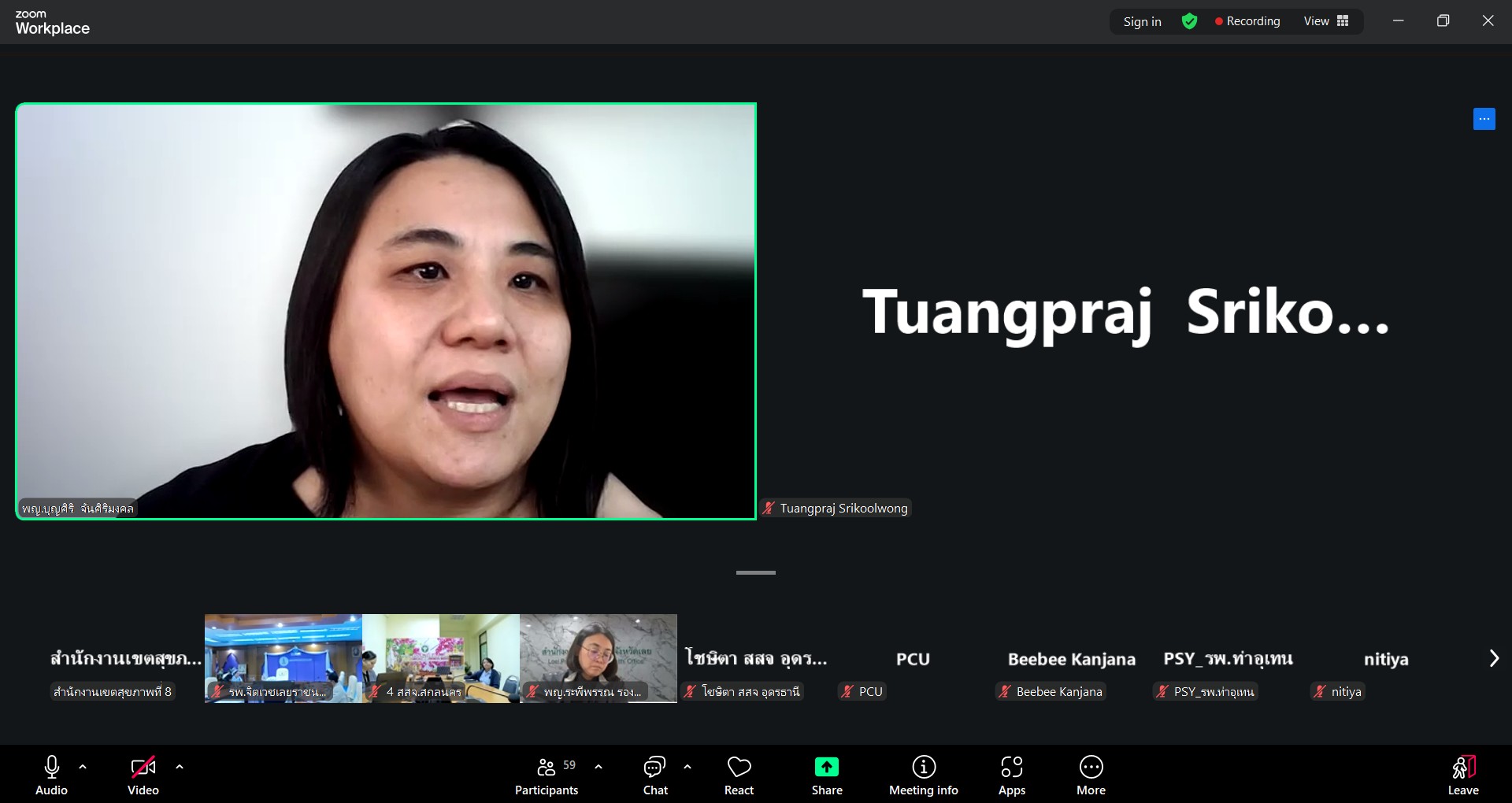The height and width of the screenshot is (803, 1512).
Task: Expand audio settings arrow next to Audio
Action: tap(83, 766)
